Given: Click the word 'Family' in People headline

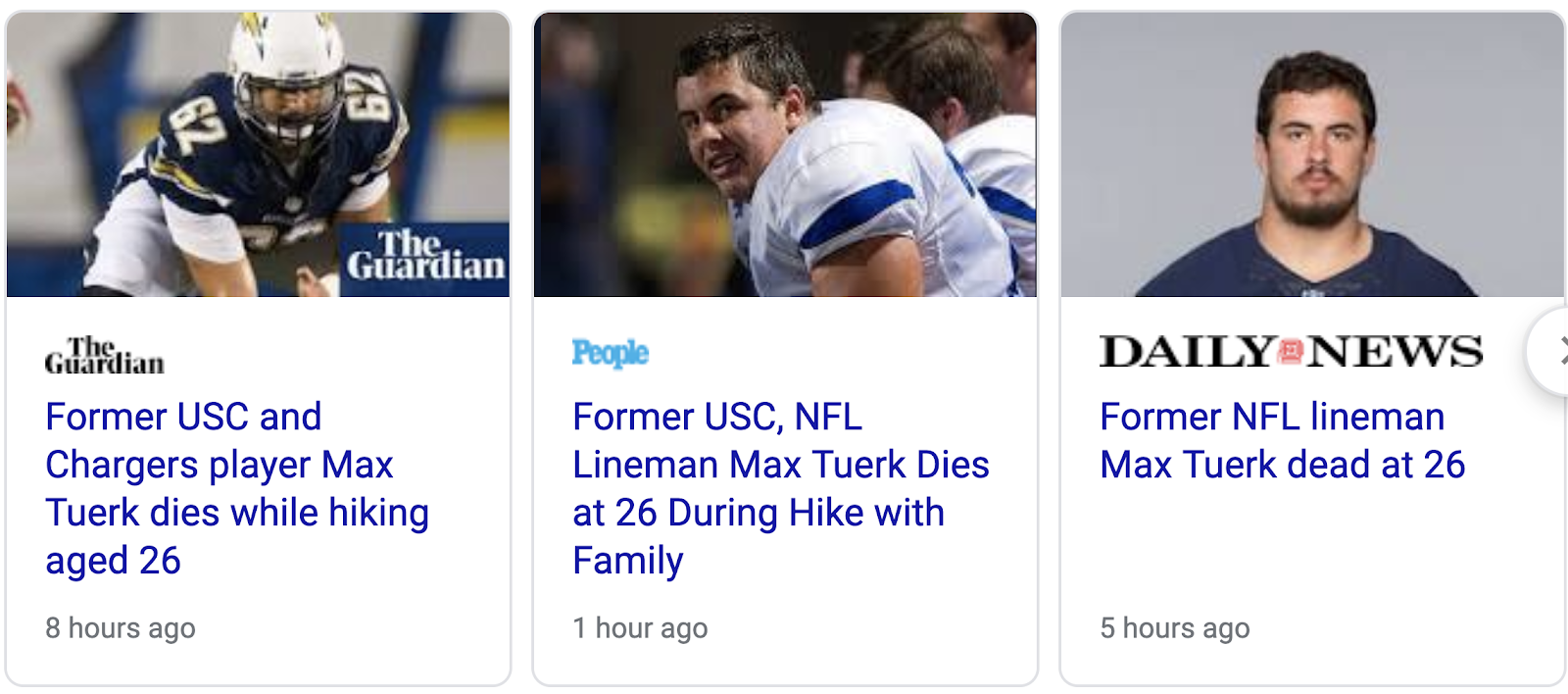Looking at the screenshot, I should click(628, 561).
